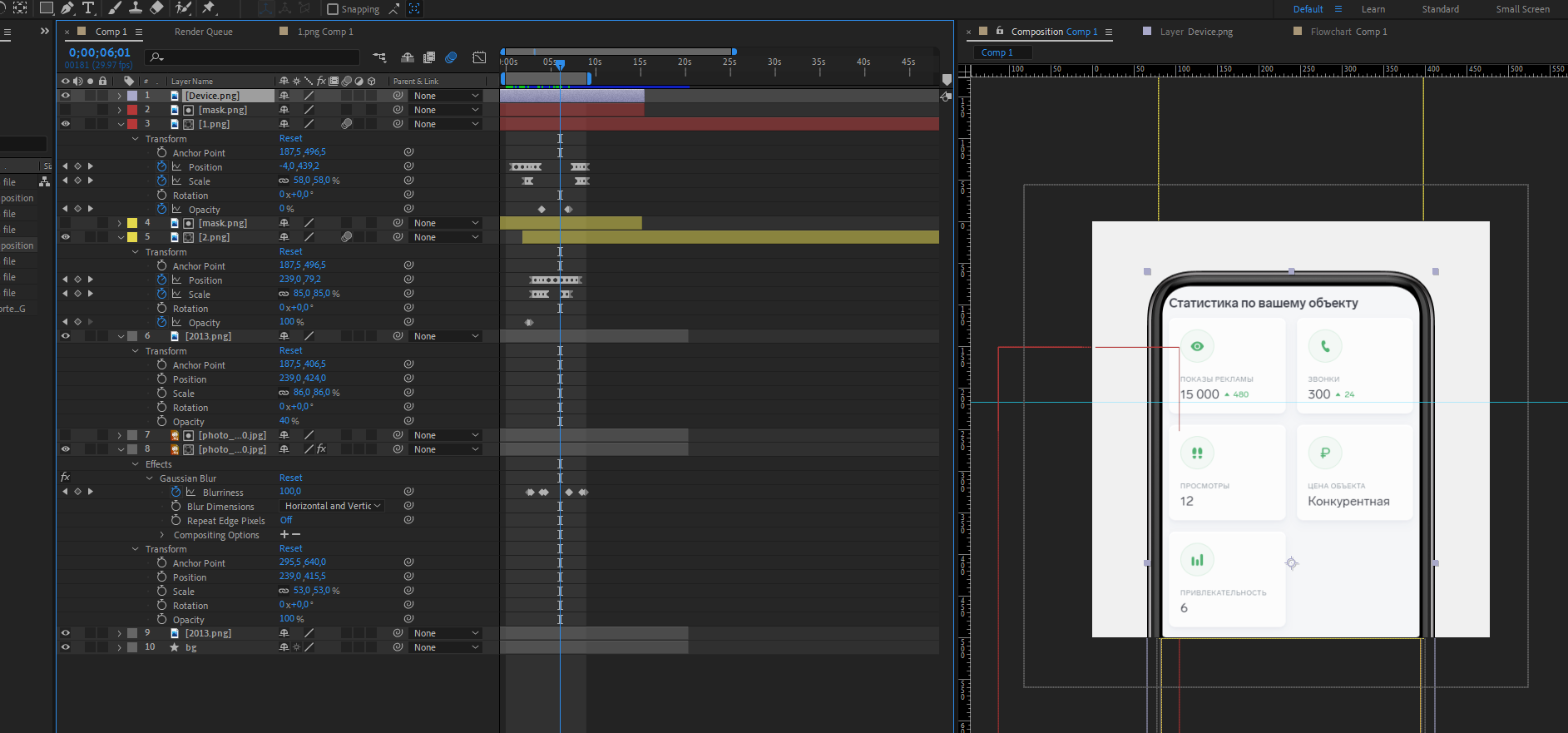
Task: Click Opacity value 40% of layer 6
Action: tap(289, 421)
